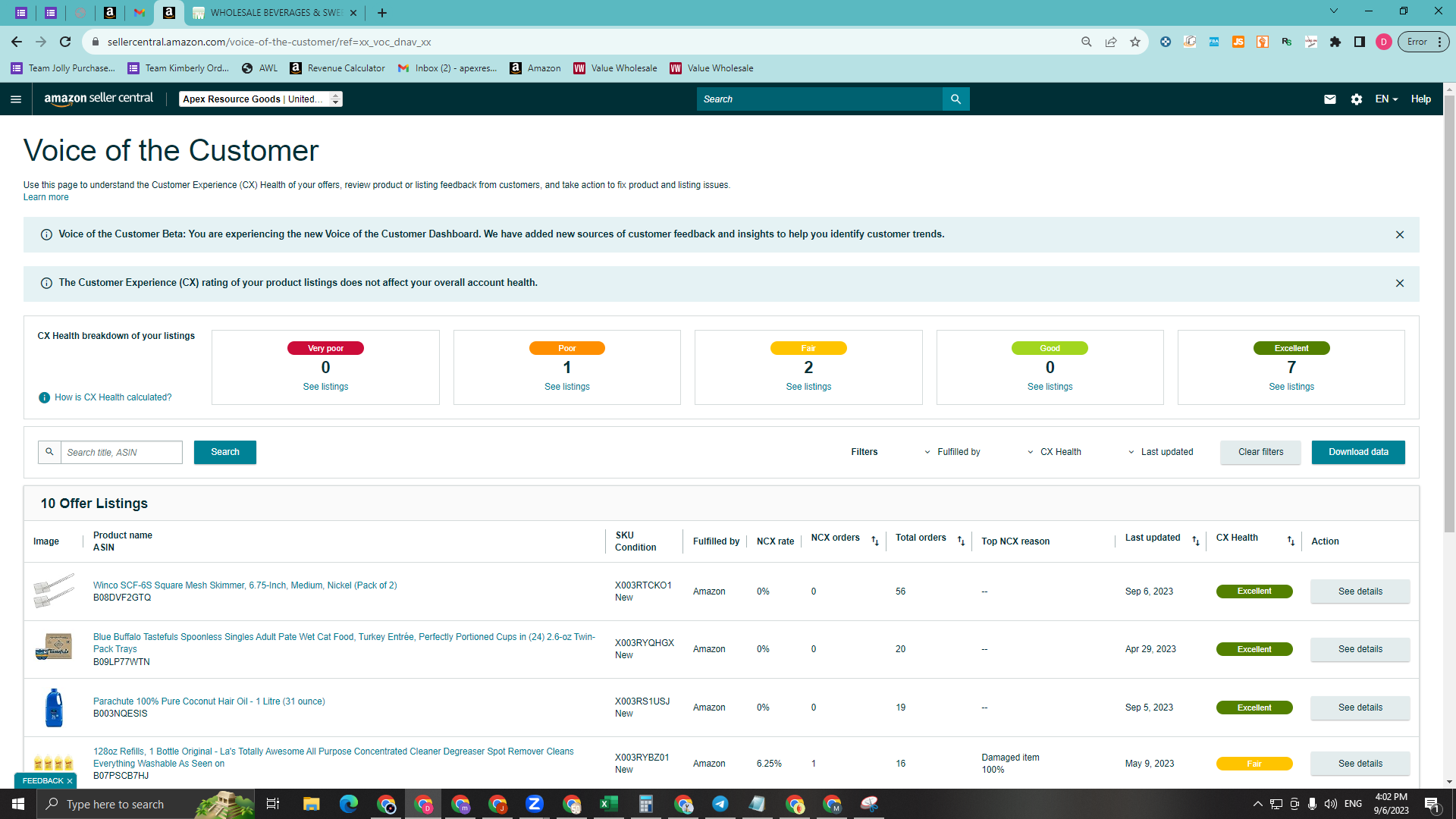Click the orange JS extension icon
The image size is (1456, 819).
(x=1238, y=42)
